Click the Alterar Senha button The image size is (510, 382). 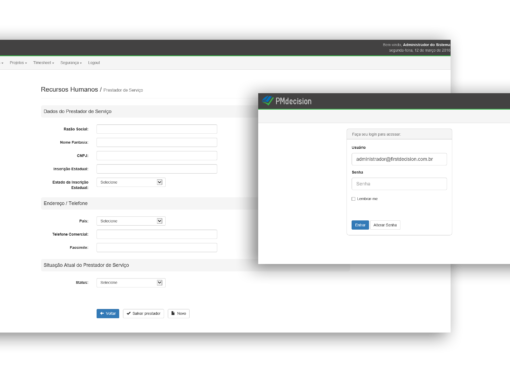click(385, 225)
